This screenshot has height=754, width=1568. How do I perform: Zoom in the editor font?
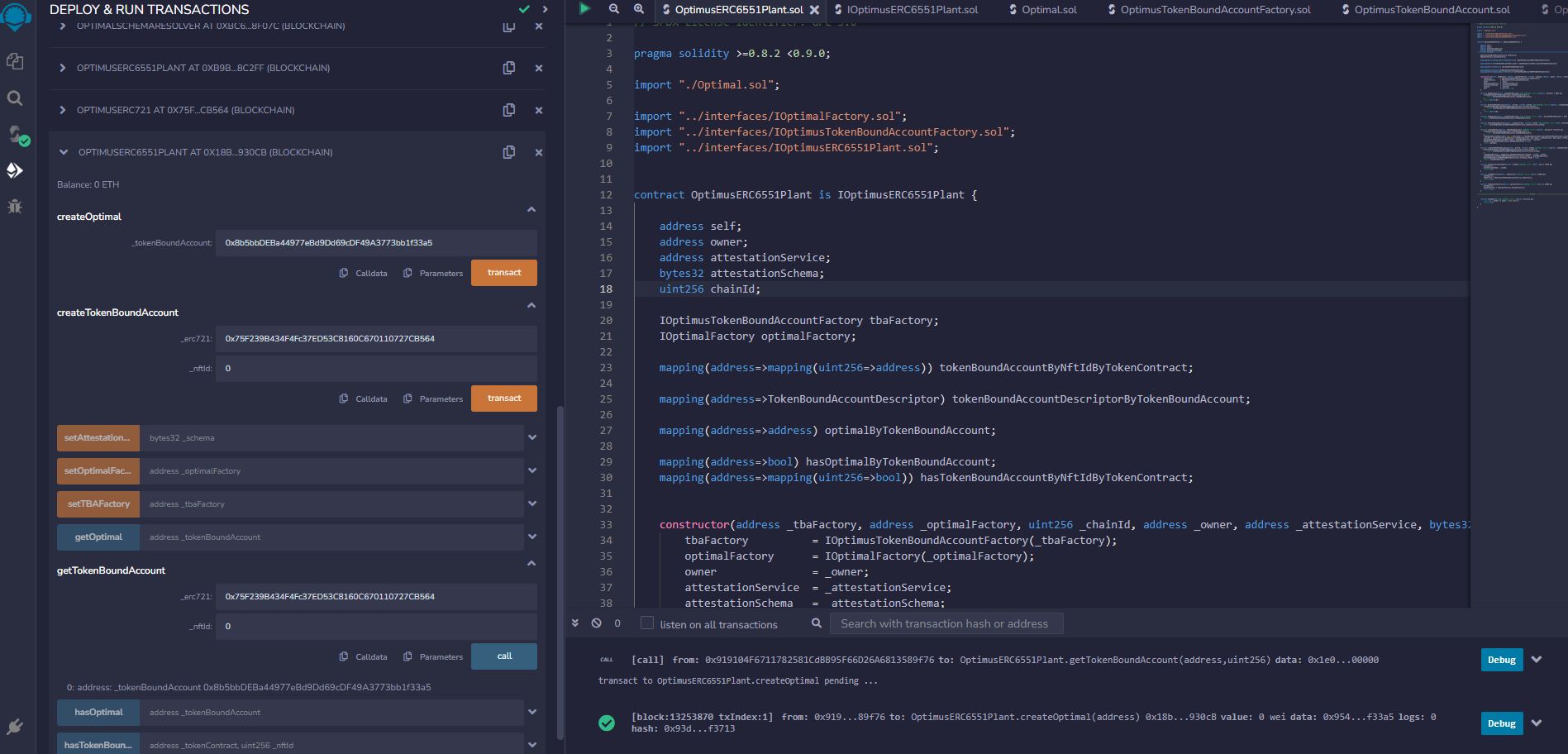point(639,8)
